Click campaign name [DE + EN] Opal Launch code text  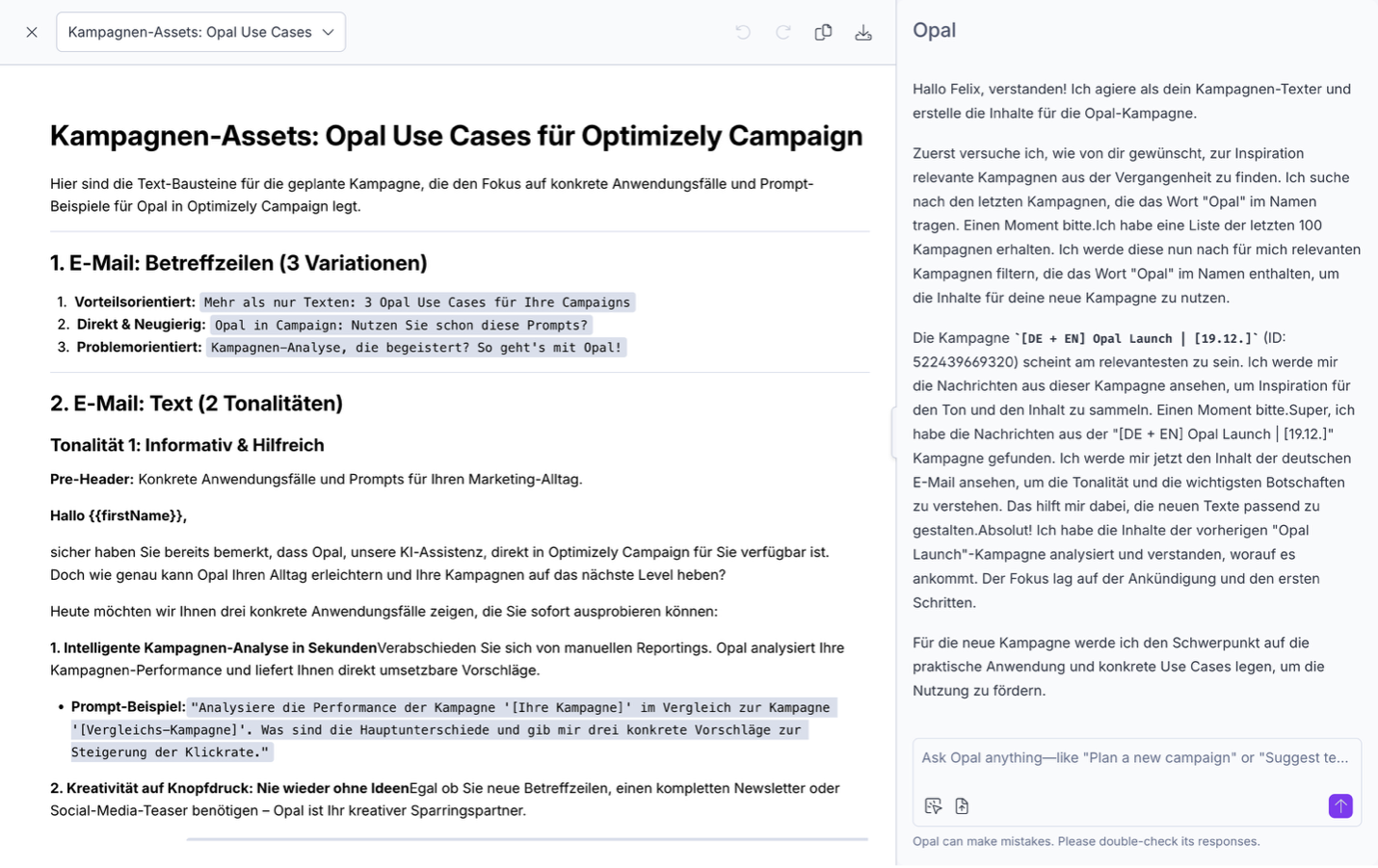coord(1136,339)
